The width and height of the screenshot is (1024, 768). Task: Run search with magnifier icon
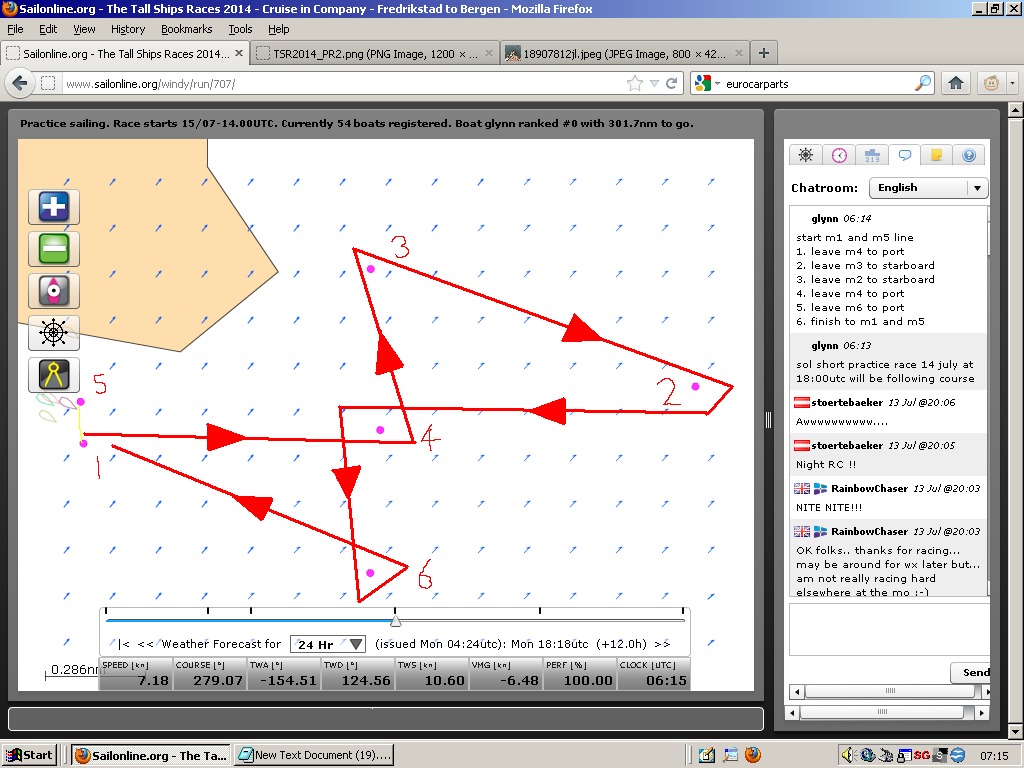[922, 83]
